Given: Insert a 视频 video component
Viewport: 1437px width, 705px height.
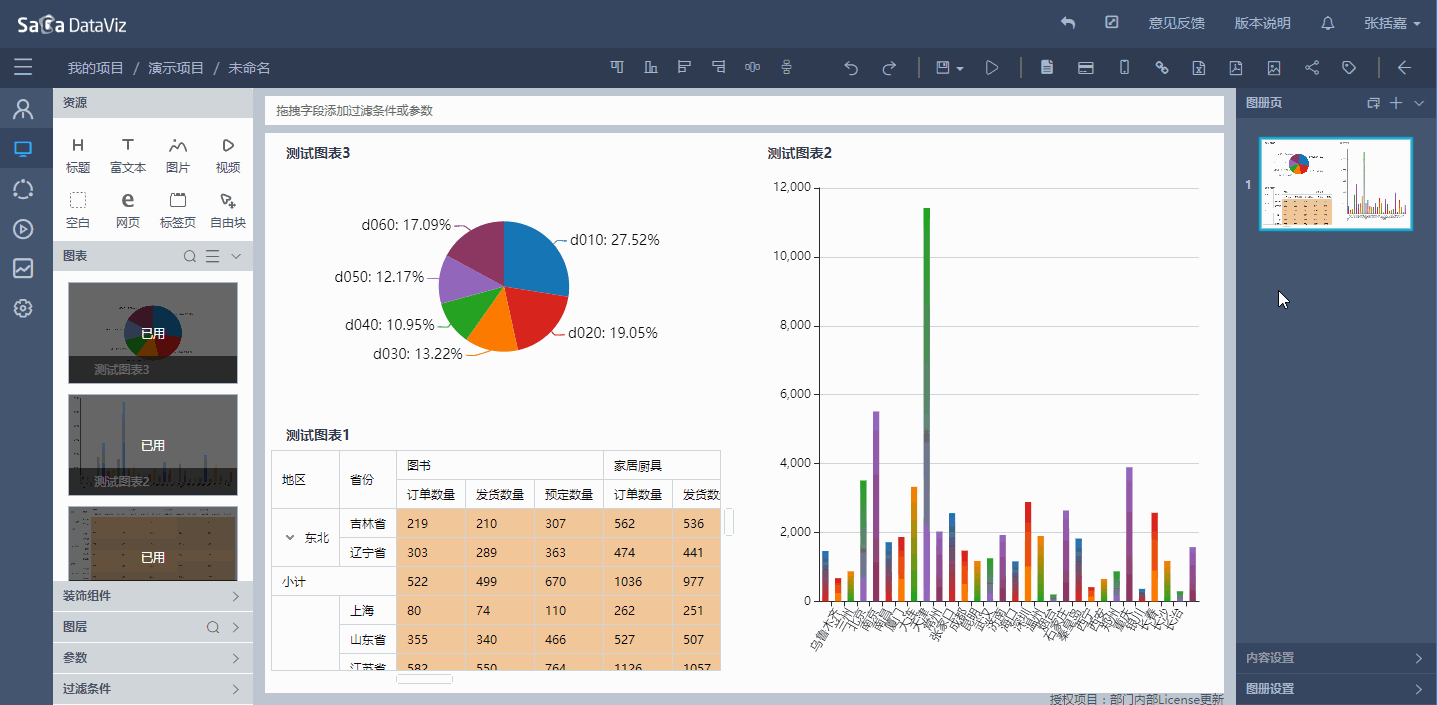Looking at the screenshot, I should (x=228, y=156).
